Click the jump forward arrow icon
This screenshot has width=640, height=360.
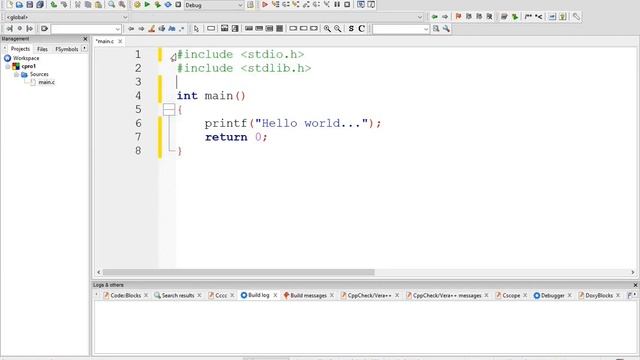(x=445, y=17)
